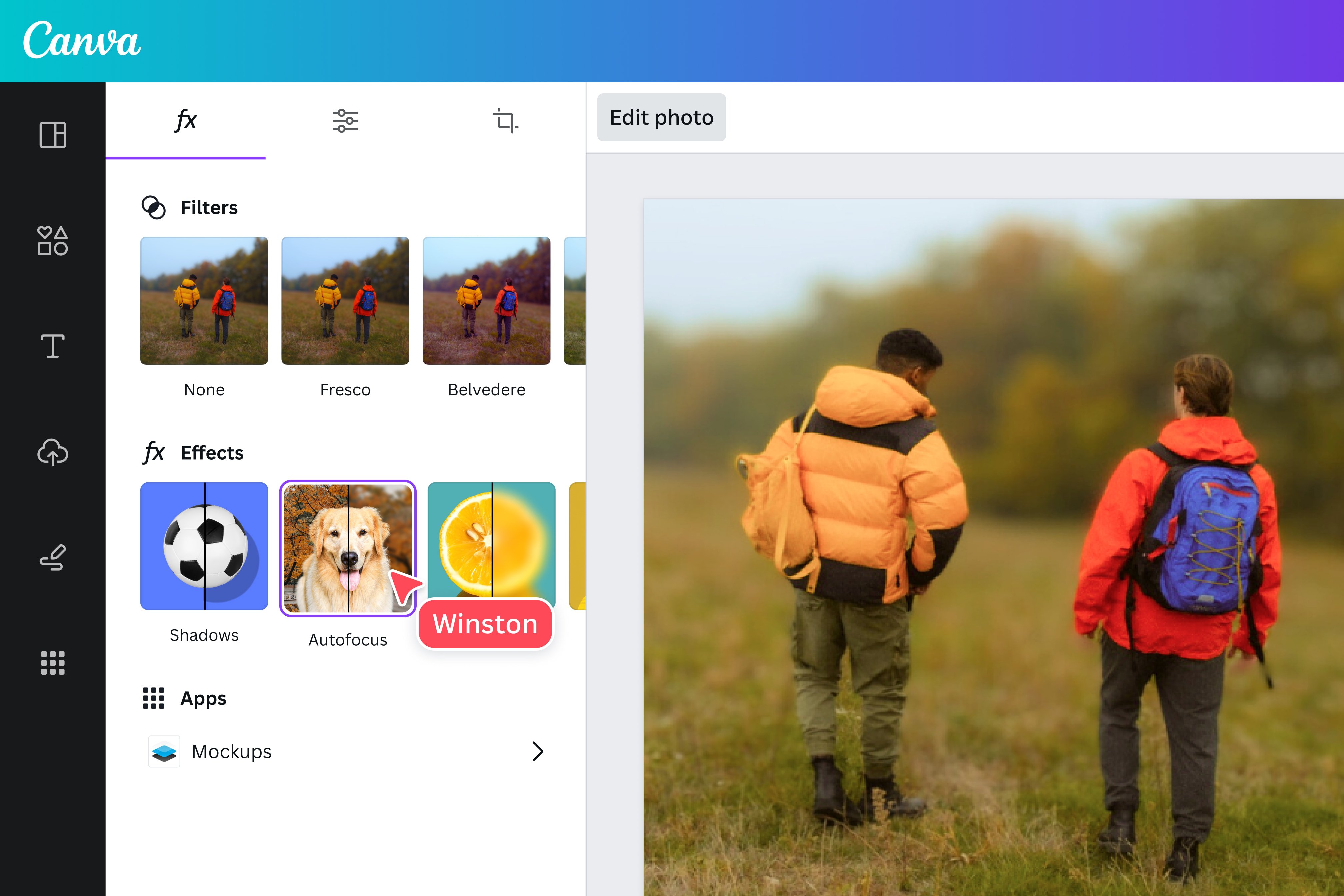
Task: Apply the Autofocus effect
Action: click(347, 547)
